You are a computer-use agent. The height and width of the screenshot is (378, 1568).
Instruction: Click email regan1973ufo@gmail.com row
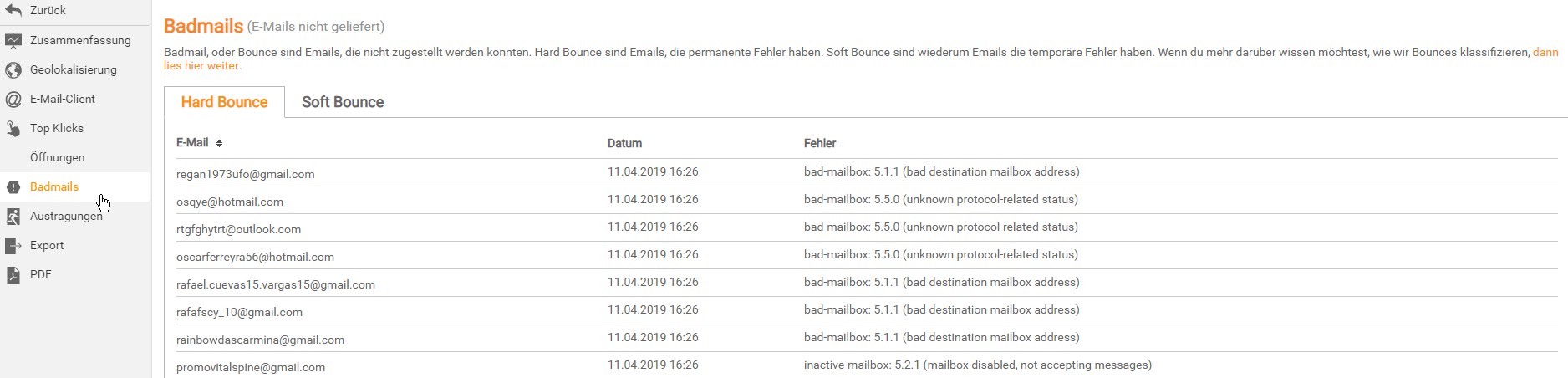(x=245, y=174)
